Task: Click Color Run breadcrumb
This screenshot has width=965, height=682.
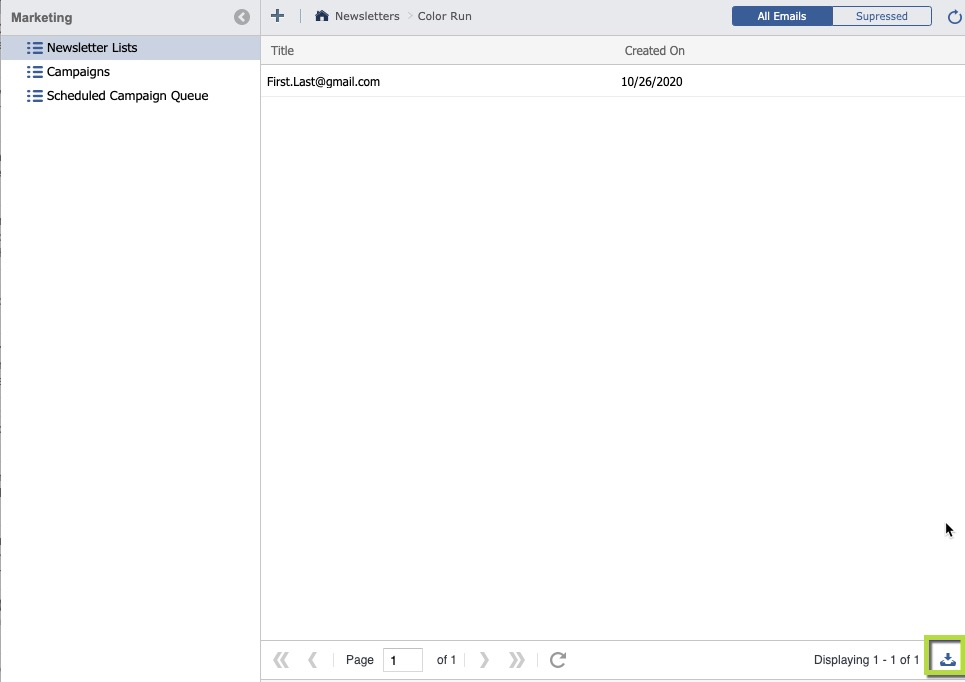Action: pos(445,16)
